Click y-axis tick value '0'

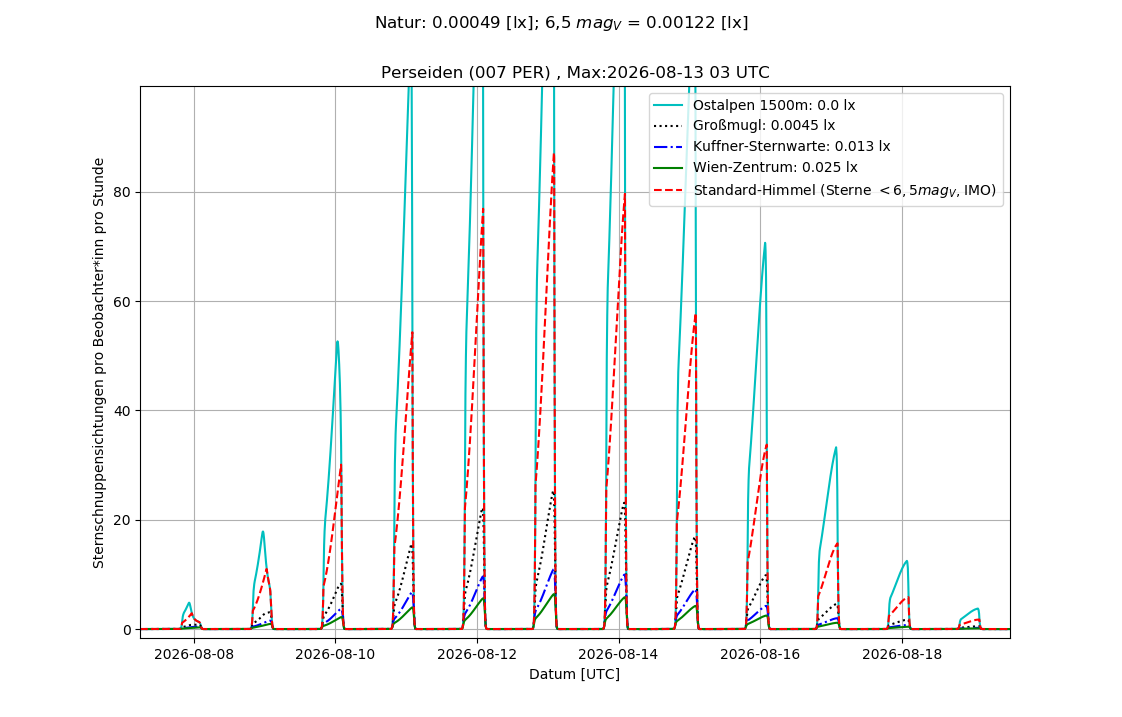pos(128,630)
